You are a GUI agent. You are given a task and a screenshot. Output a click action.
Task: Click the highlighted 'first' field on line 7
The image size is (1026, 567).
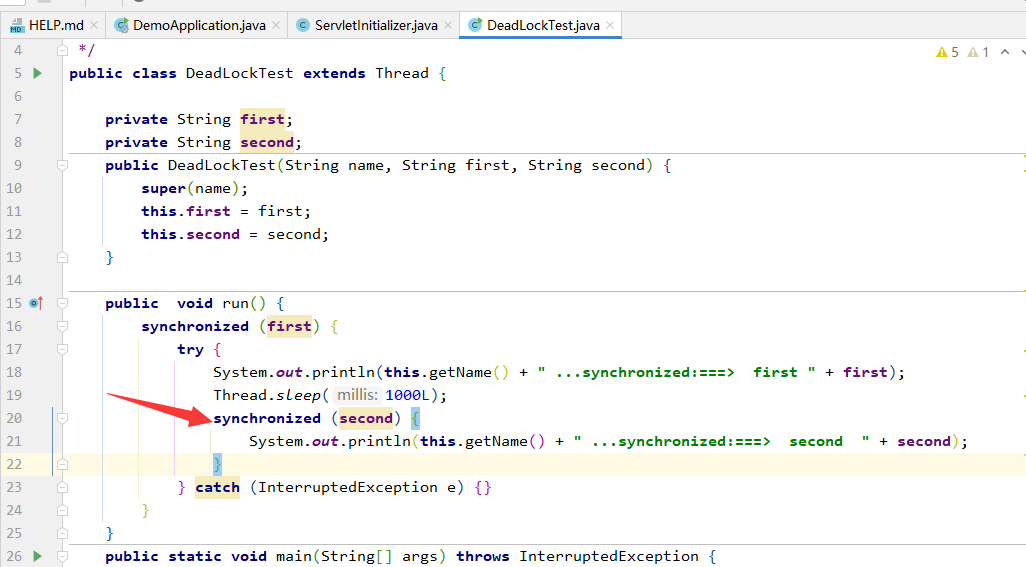pos(262,119)
